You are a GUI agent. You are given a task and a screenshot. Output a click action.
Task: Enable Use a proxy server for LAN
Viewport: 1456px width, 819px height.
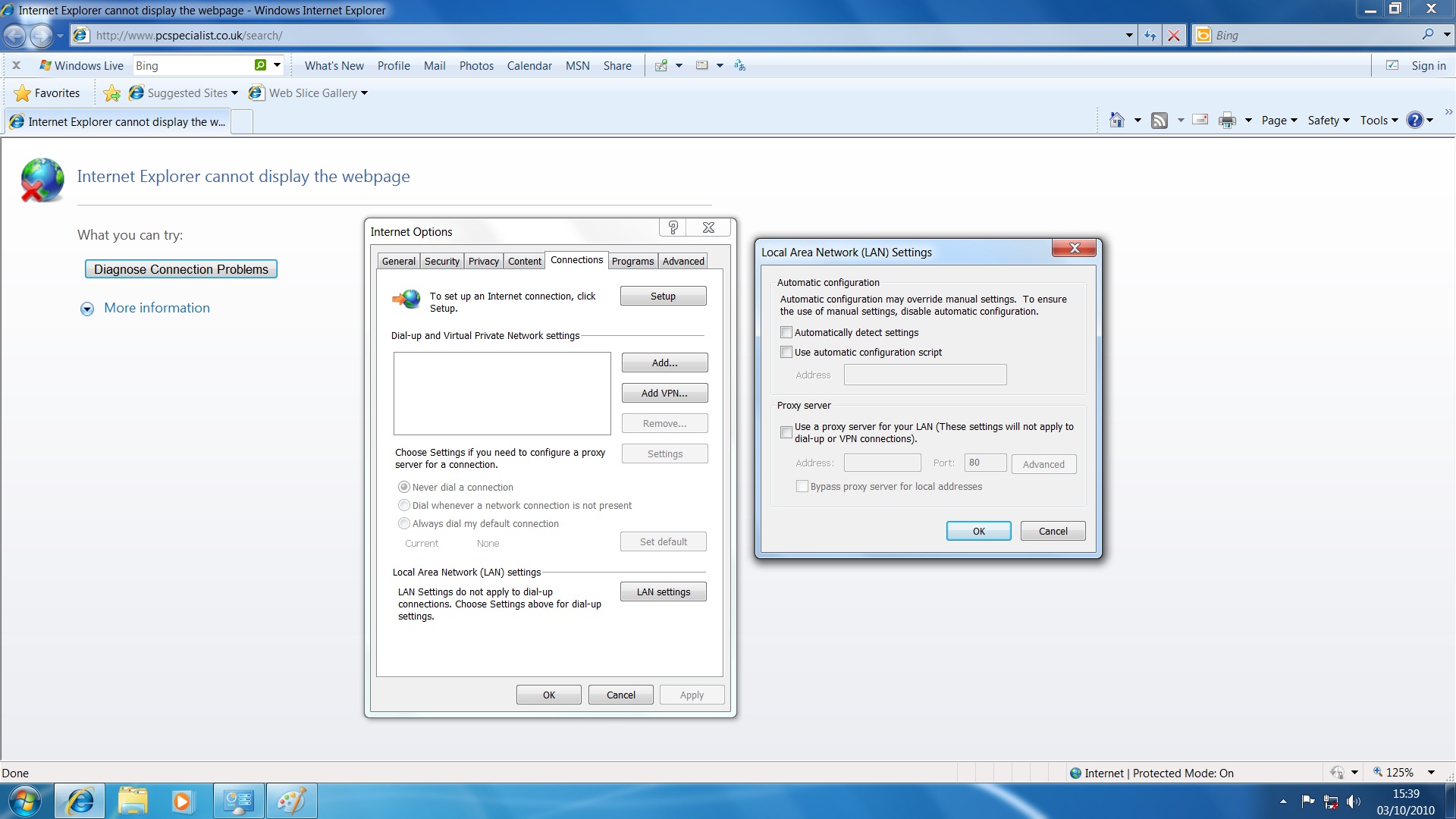click(786, 432)
